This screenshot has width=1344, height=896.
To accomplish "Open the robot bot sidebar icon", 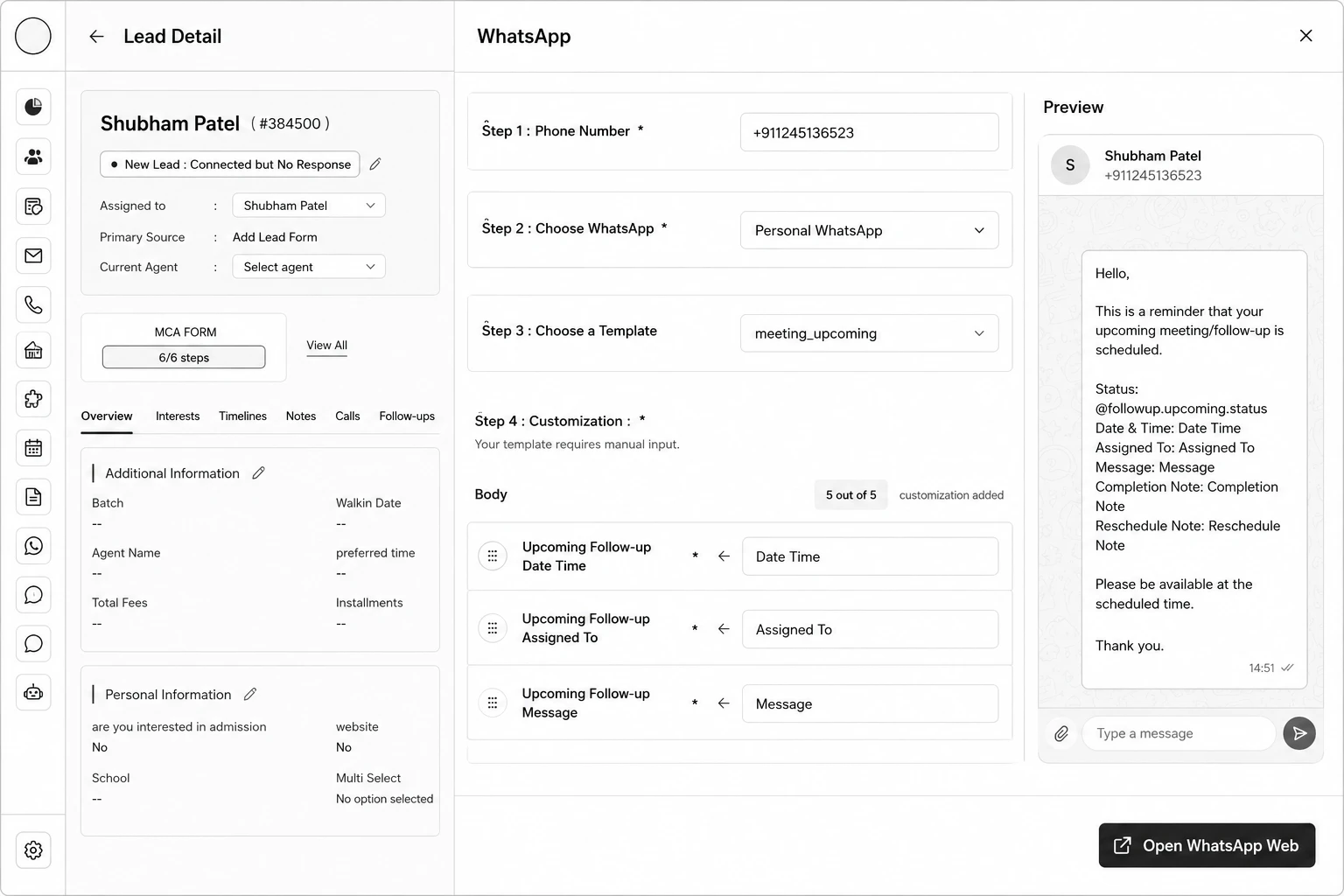I will 33,693.
